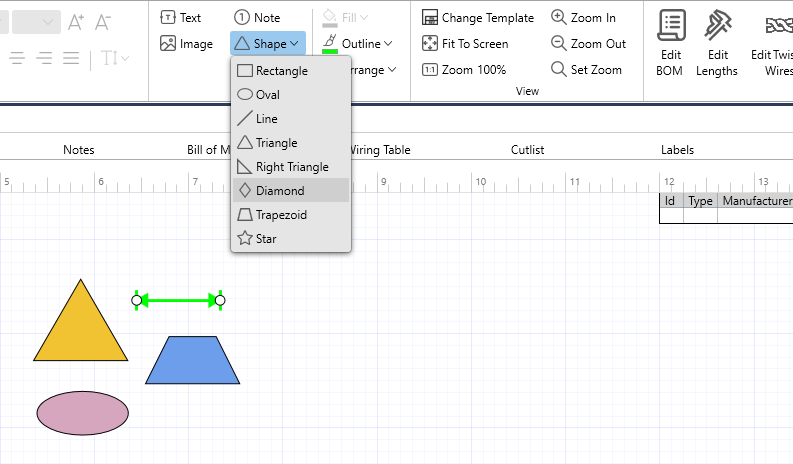
Task: Jump to the Wiring Table section
Action: (380, 150)
